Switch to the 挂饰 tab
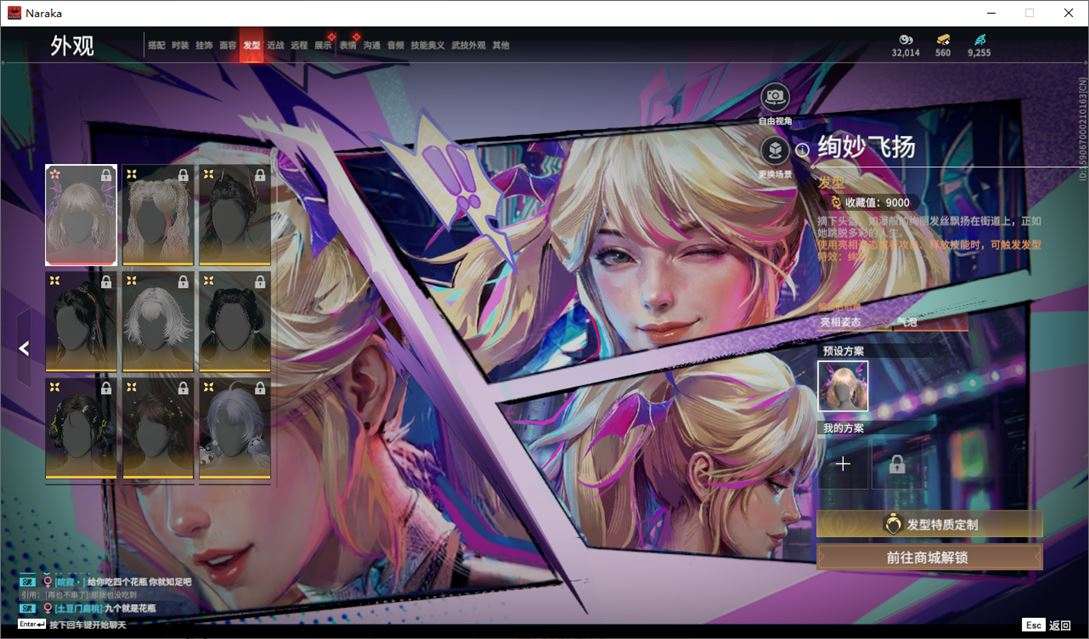Viewport: 1089px width, 639px height. pos(203,45)
